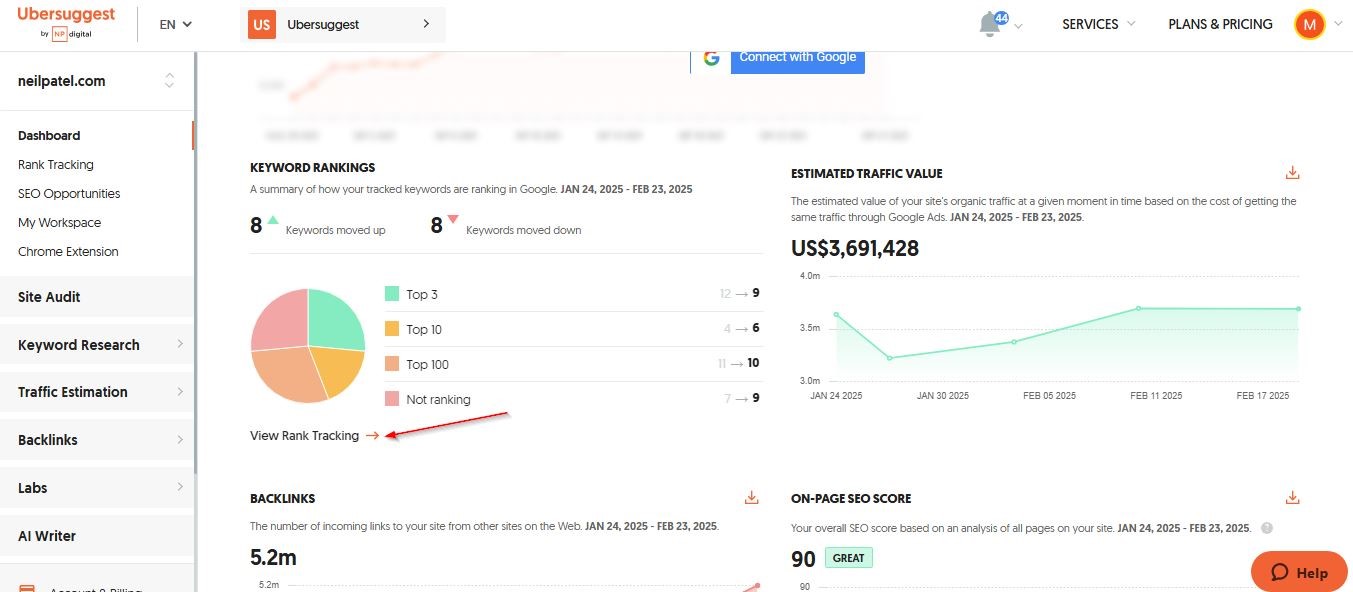Click the notification bell icon
Viewport: 1353px width, 592px height.
pyautogui.click(x=990, y=24)
